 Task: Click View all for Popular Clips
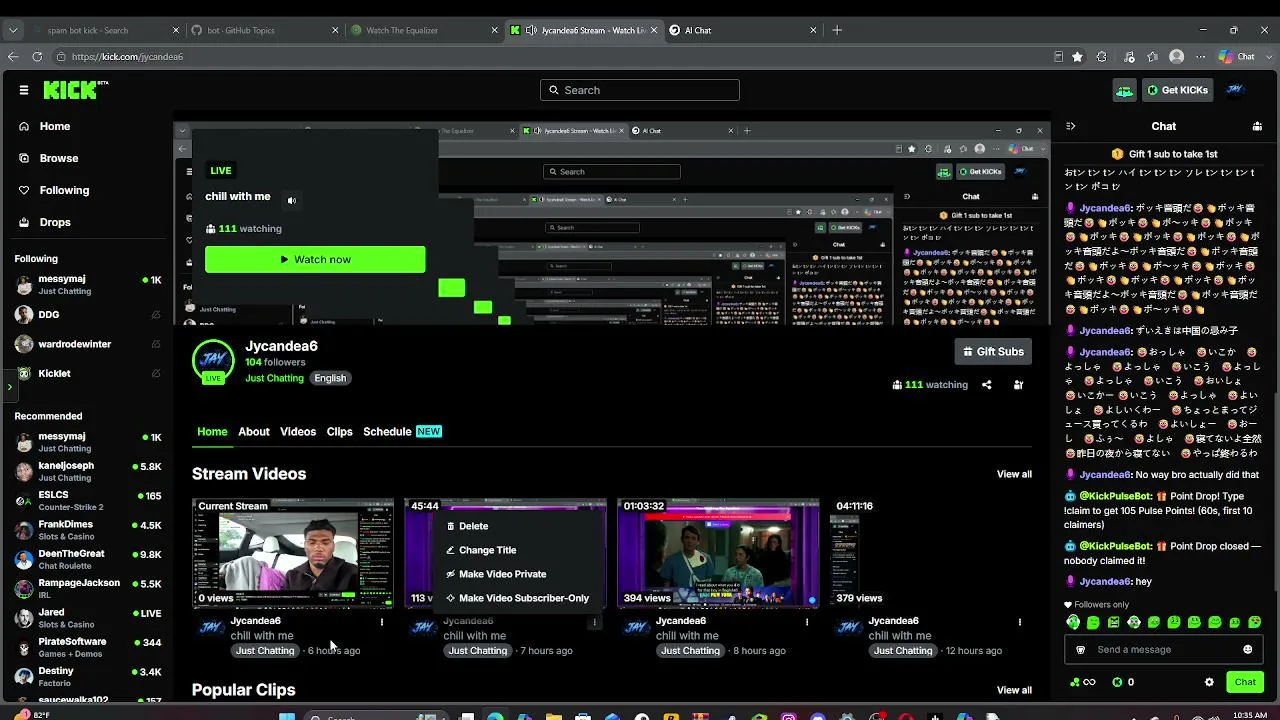(x=1014, y=690)
